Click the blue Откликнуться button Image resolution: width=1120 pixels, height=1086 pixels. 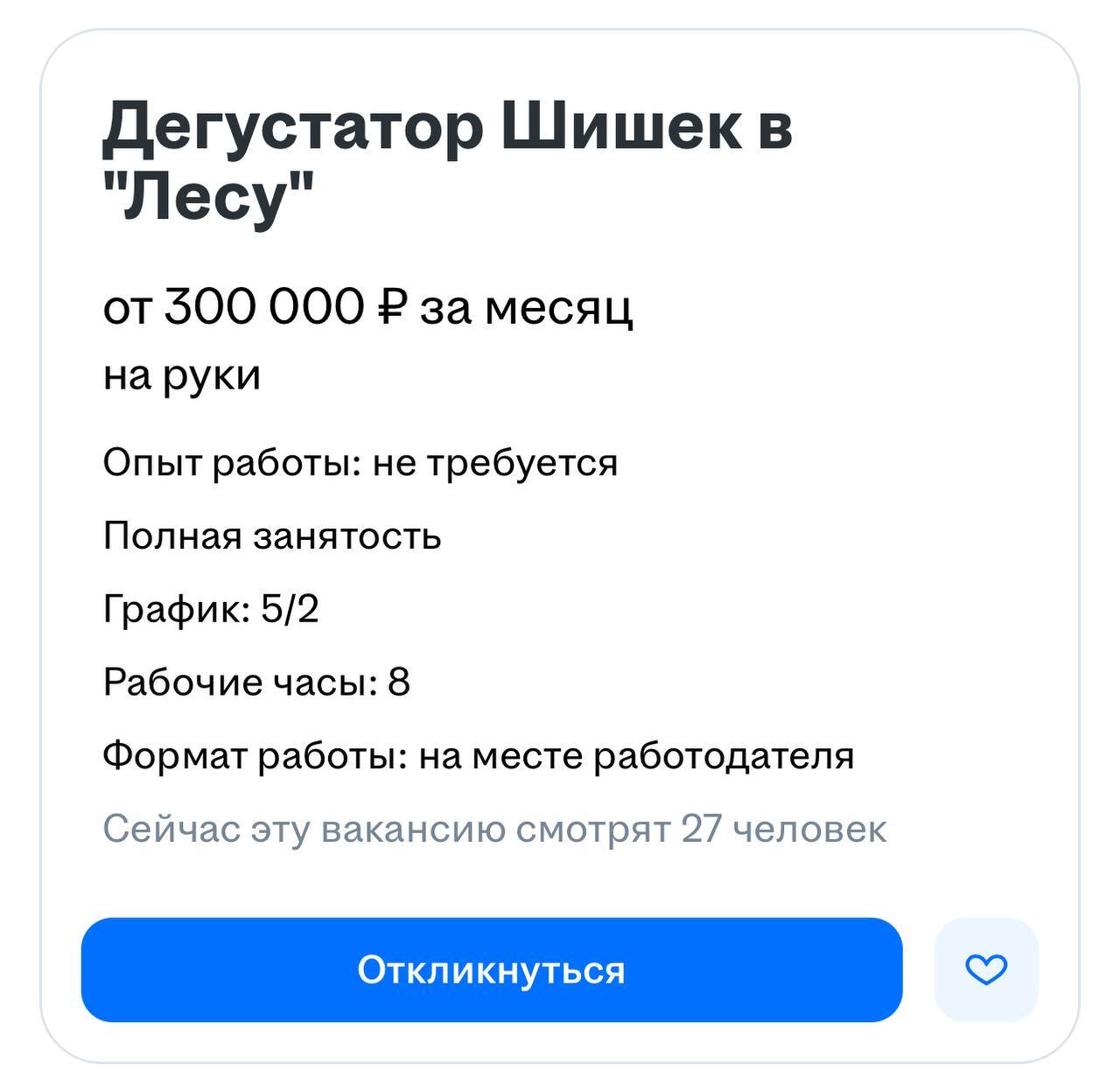[491, 970]
